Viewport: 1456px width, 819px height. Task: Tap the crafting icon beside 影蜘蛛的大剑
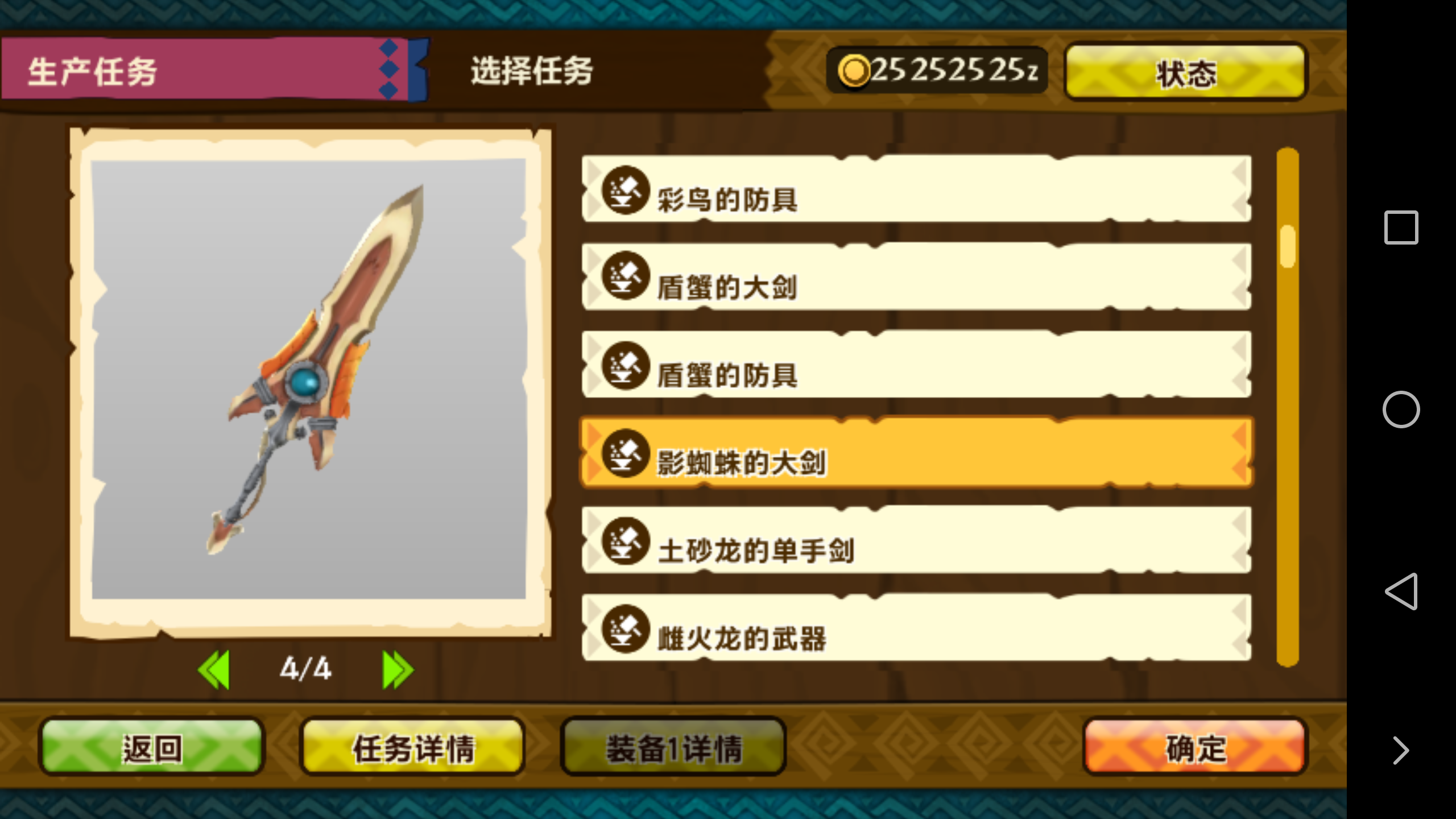(626, 453)
